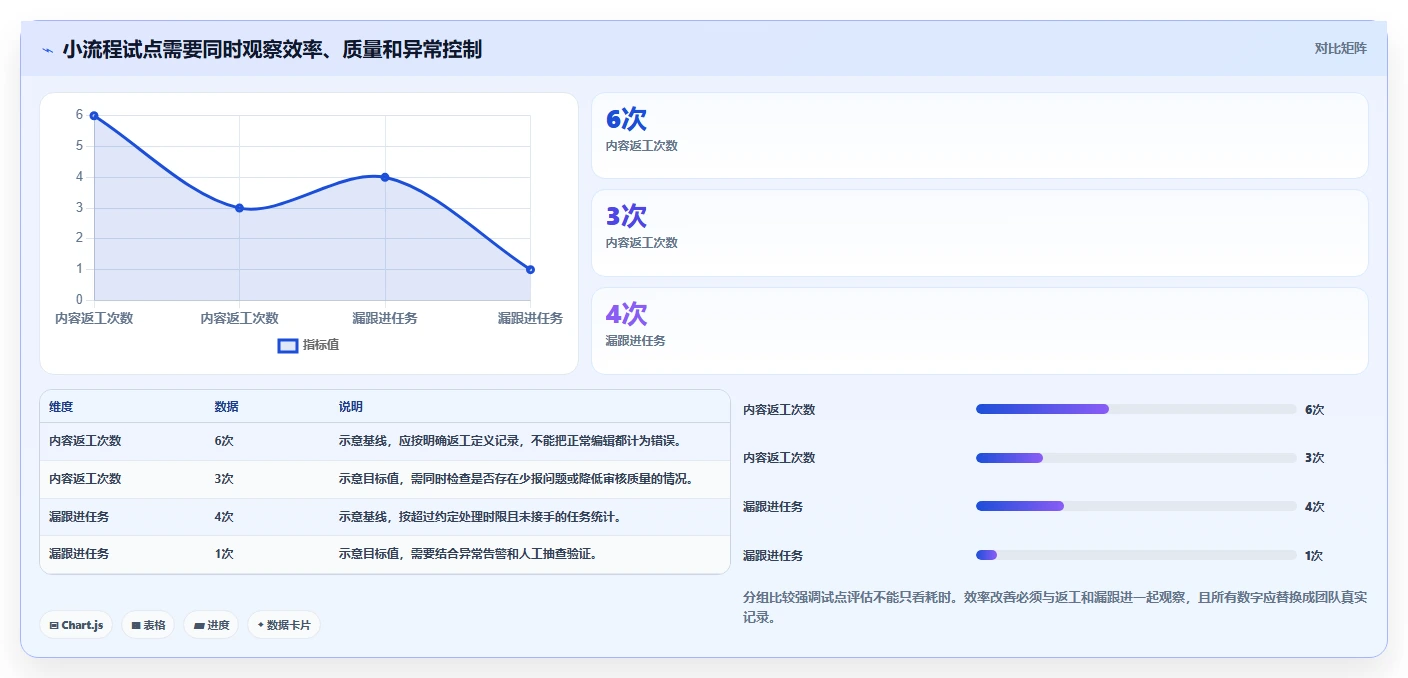The width and height of the screenshot is (1408, 678).
Task: Click the chart data point at value 1
Action: (x=530, y=269)
